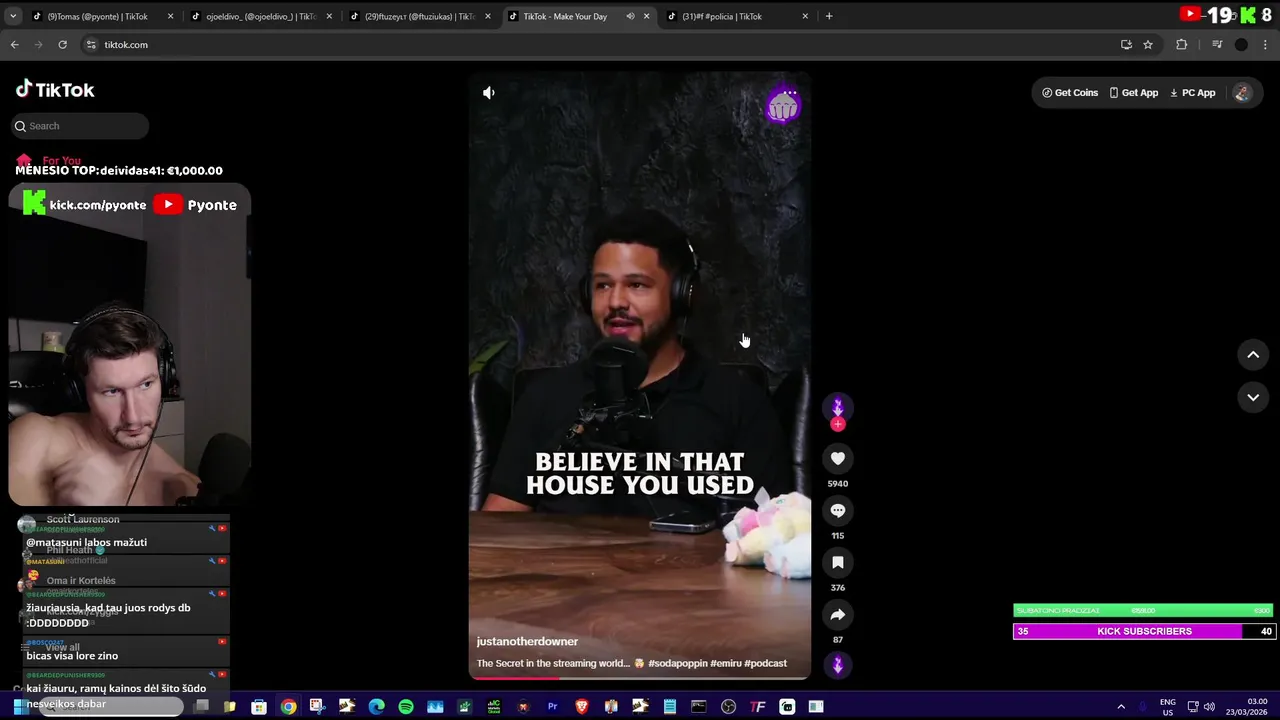Follow creator with red plus badge
Image resolution: width=1280 pixels, height=720 pixels.
coord(838,424)
